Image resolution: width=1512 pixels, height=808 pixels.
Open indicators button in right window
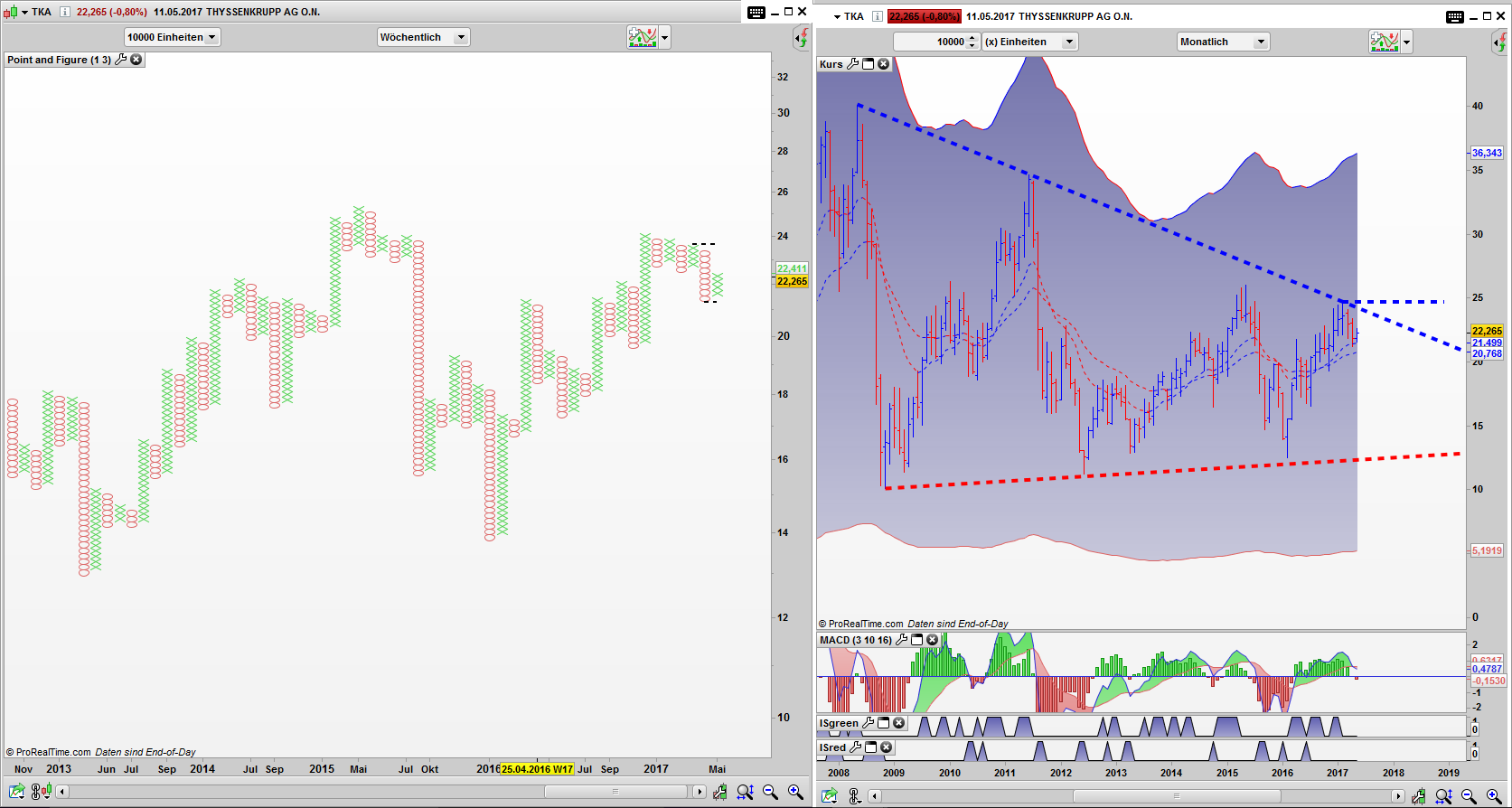pyautogui.click(x=1385, y=42)
